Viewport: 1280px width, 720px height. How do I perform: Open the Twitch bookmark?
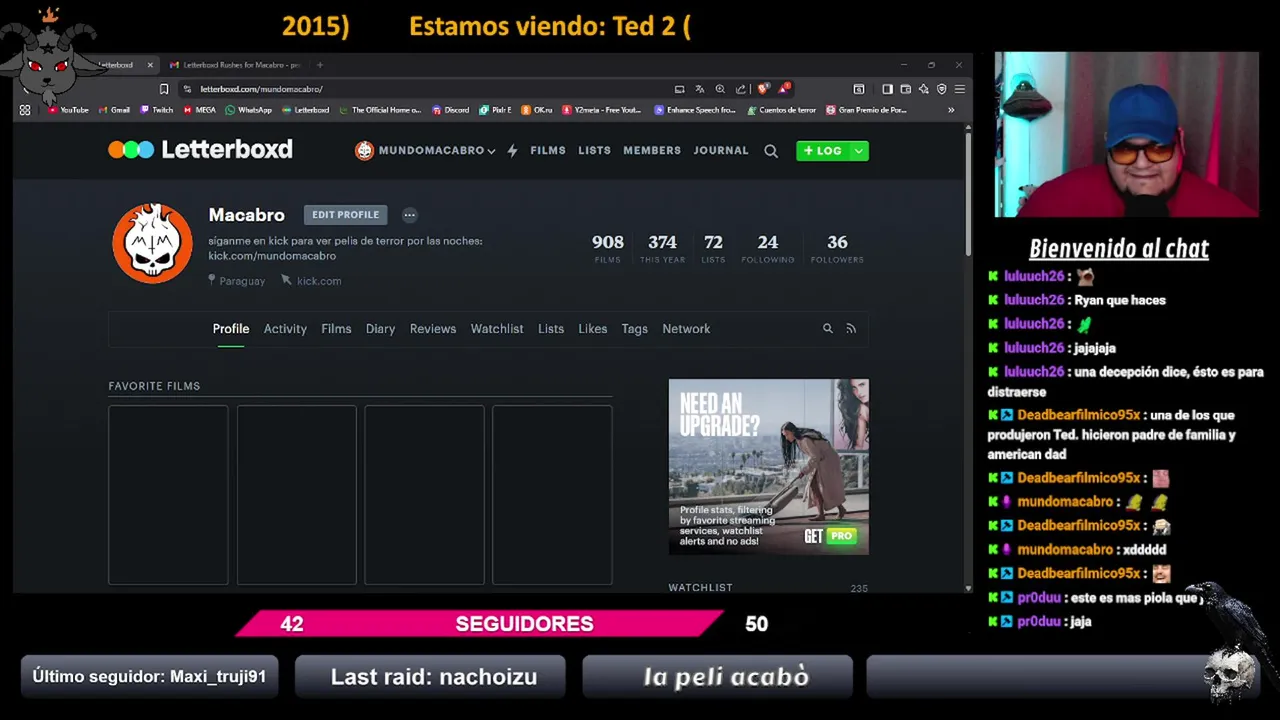pos(157,110)
